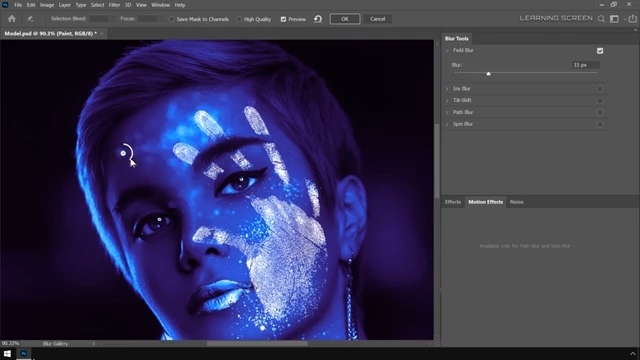Click the Blur slider handle
This screenshot has width=640, height=360.
point(488,73)
